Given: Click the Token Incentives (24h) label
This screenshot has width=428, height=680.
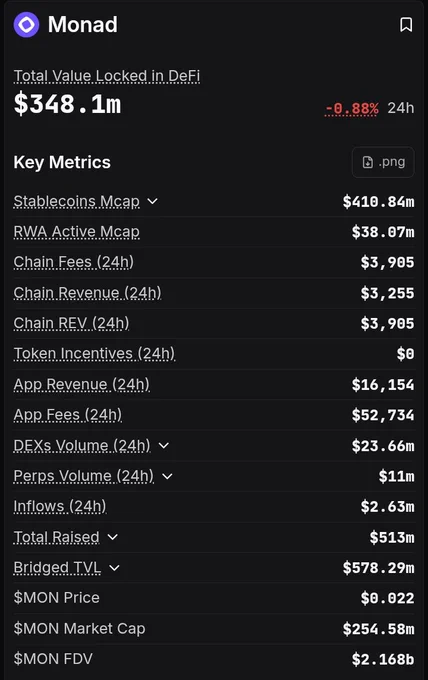Looking at the screenshot, I should point(94,354).
